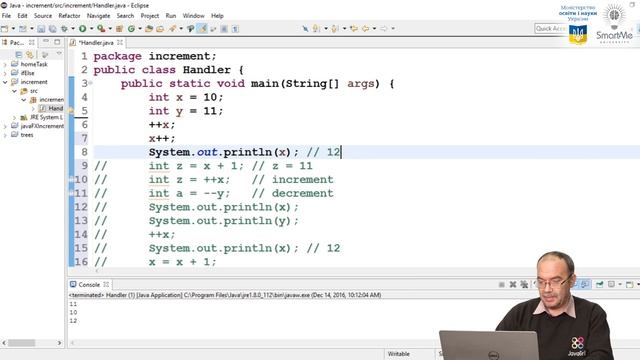Expand the homeTask project

click(5, 64)
